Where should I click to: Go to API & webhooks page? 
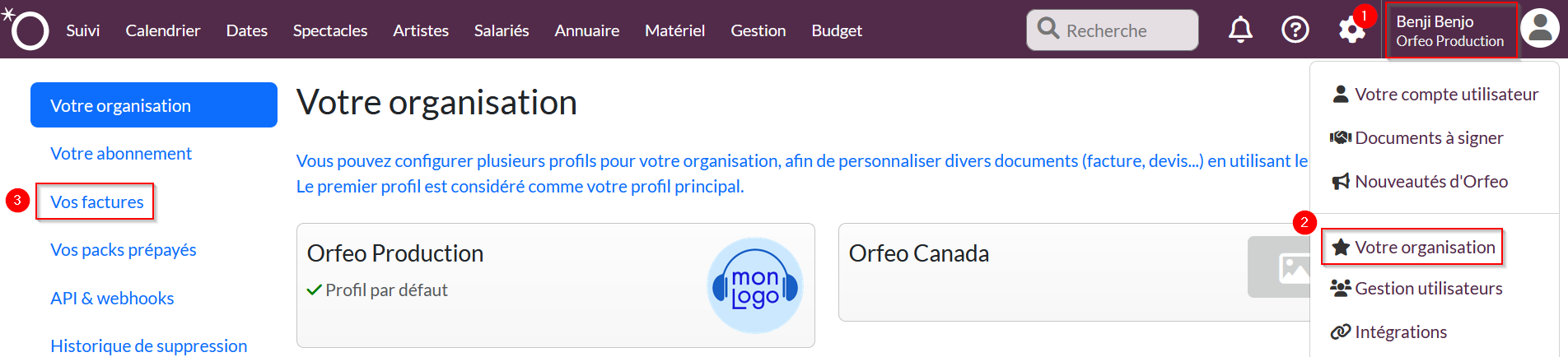point(112,299)
